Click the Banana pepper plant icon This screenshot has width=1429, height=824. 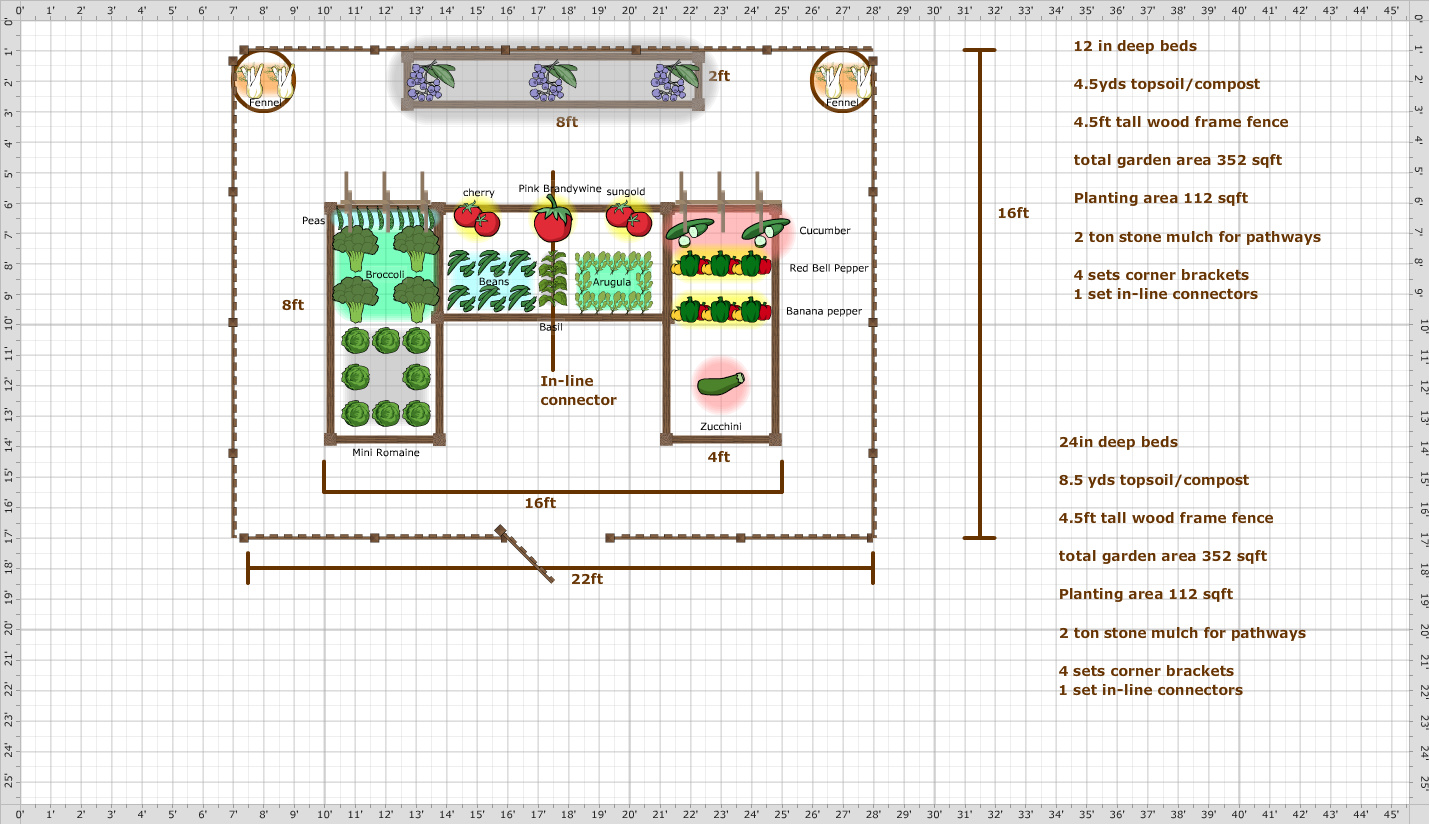tap(720, 310)
